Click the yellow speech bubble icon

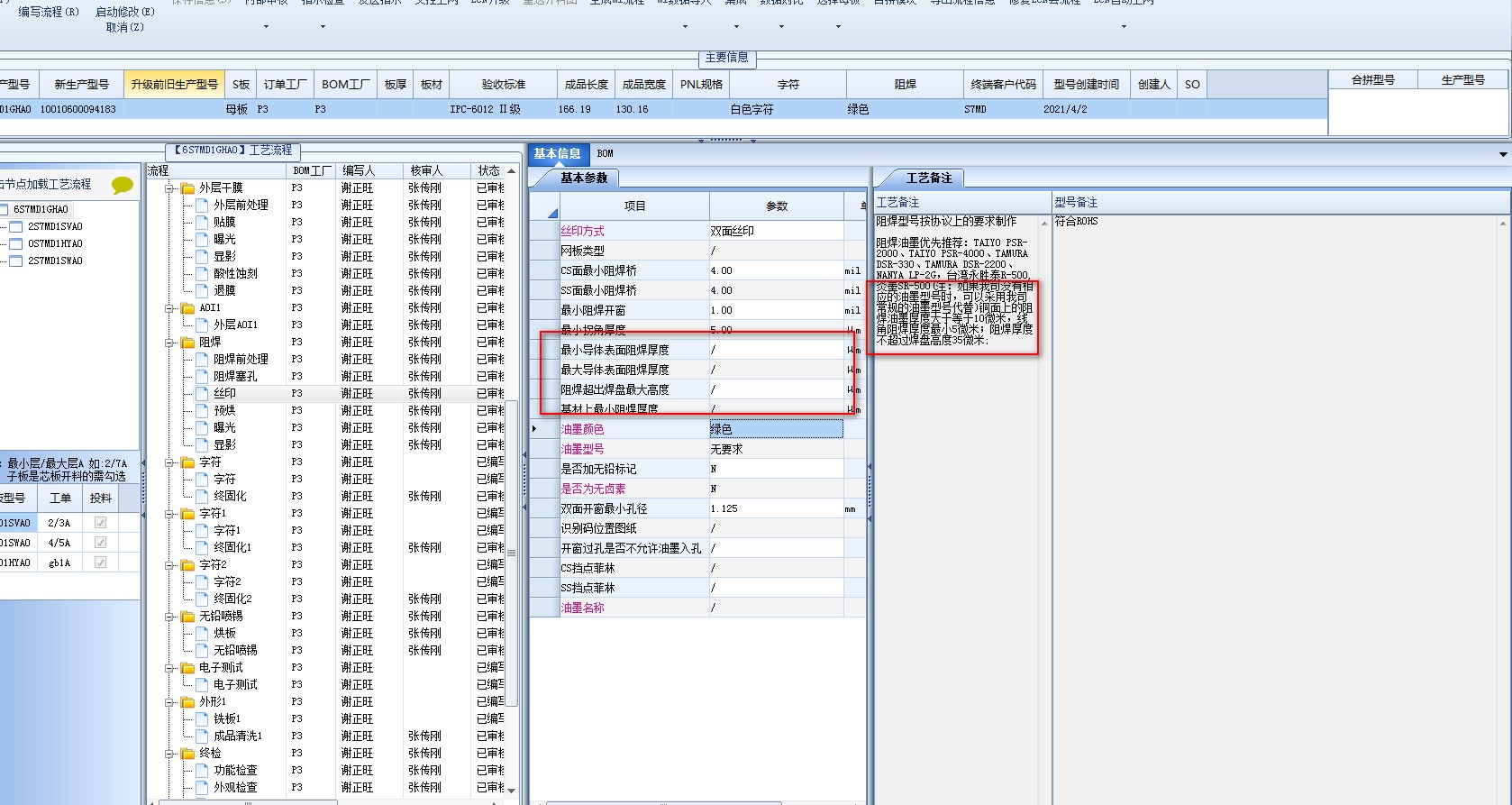[123, 185]
